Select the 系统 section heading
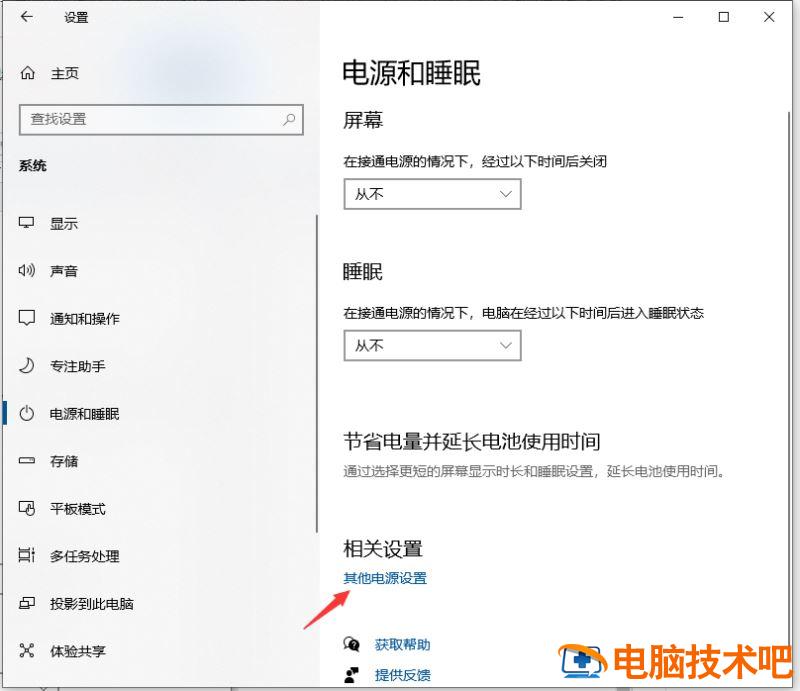800x691 pixels. [33, 165]
